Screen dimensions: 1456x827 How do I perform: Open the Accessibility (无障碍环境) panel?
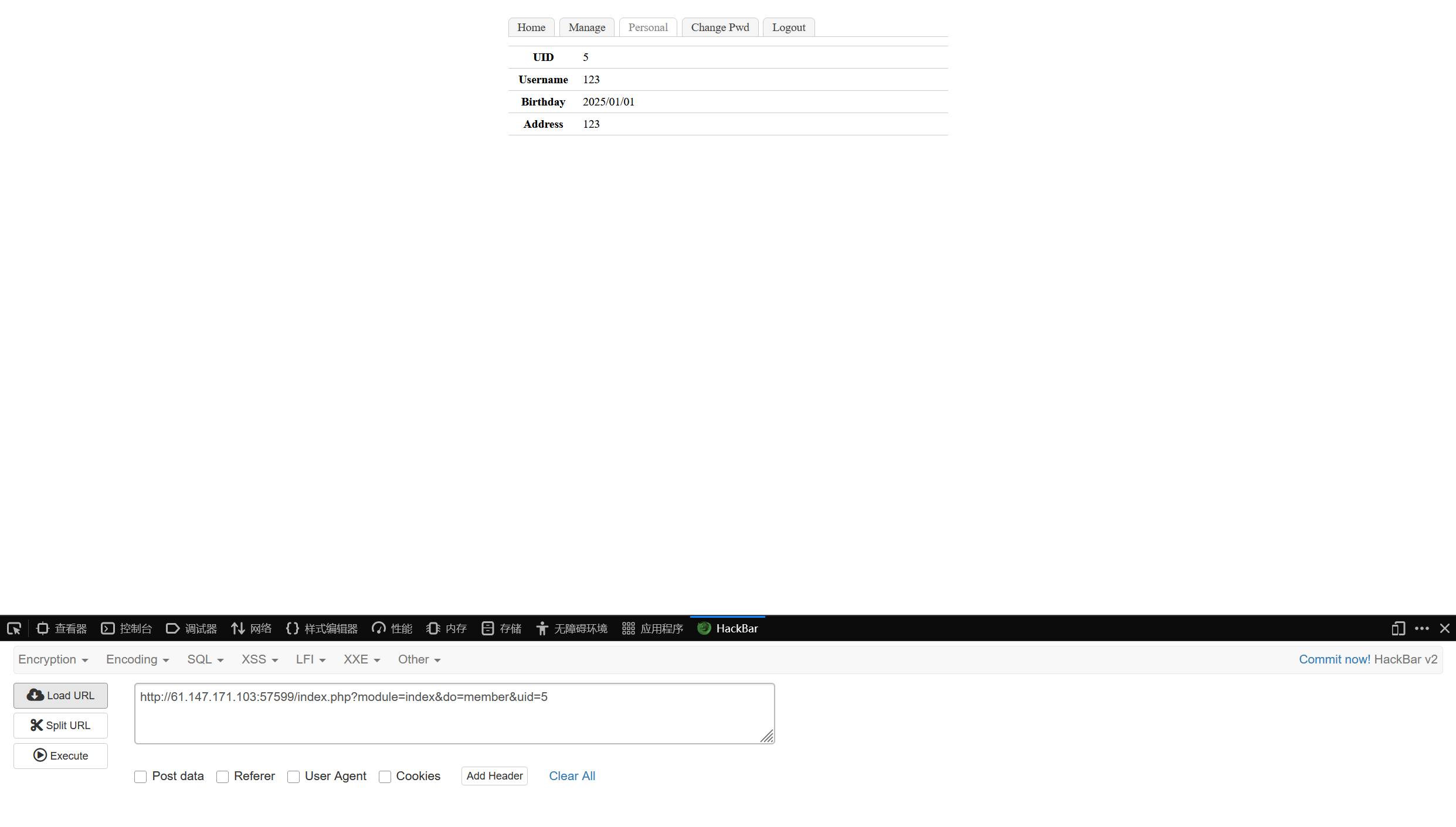572,628
